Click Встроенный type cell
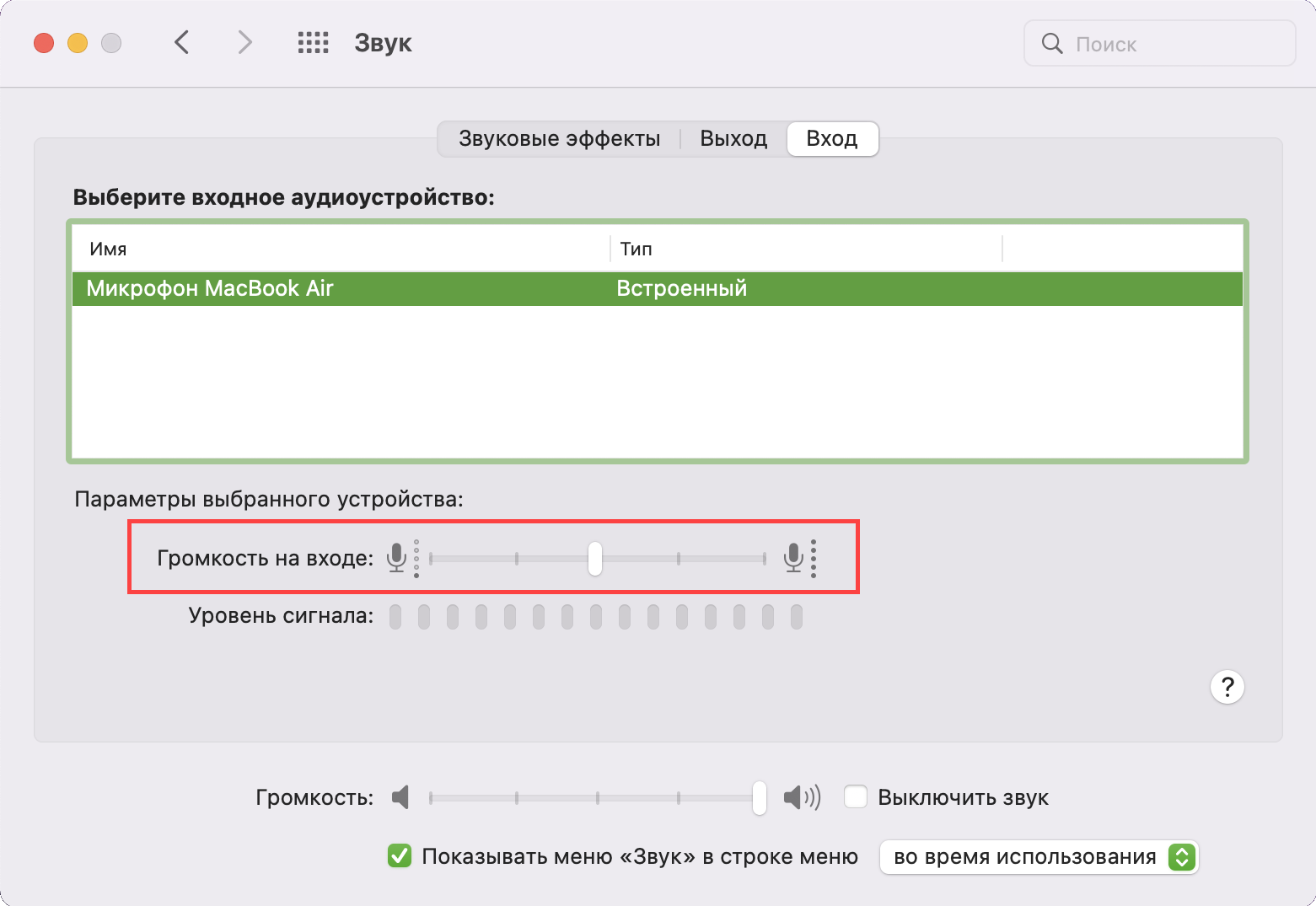This screenshot has width=1316, height=906. 682,288
